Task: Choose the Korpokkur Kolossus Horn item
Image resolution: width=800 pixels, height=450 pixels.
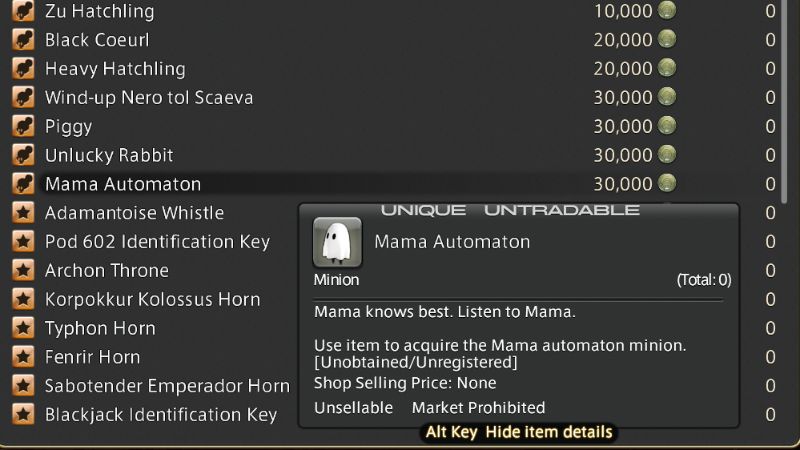Action: pyautogui.click(x=152, y=299)
